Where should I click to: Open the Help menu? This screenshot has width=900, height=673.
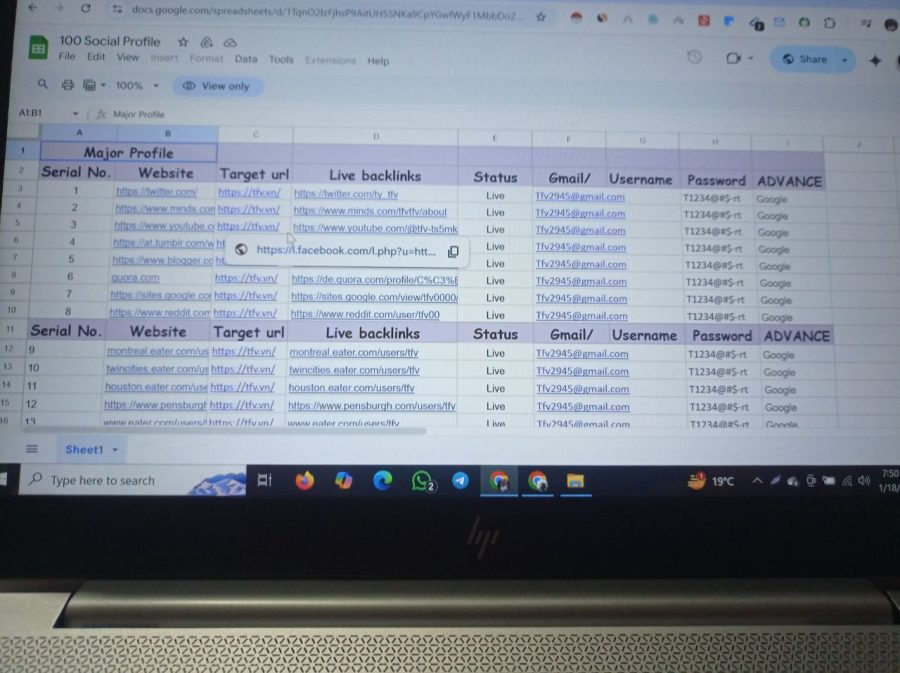click(378, 61)
